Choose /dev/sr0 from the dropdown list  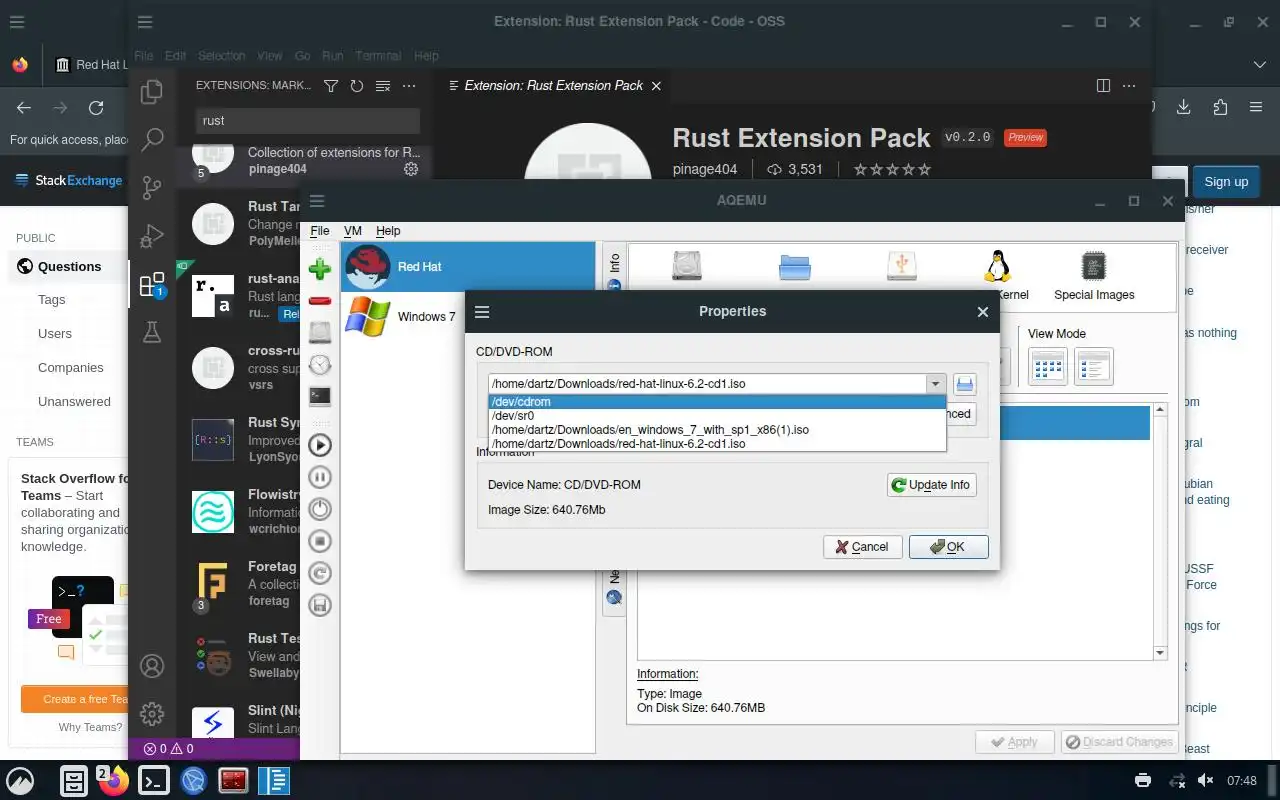click(x=716, y=416)
